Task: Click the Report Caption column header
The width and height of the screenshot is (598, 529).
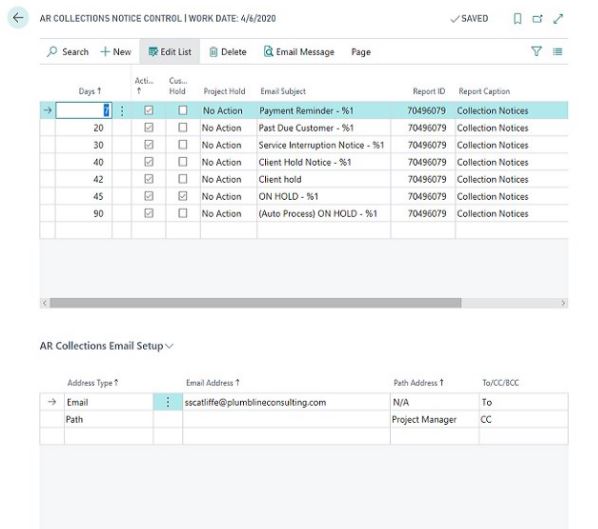Action: [x=484, y=91]
